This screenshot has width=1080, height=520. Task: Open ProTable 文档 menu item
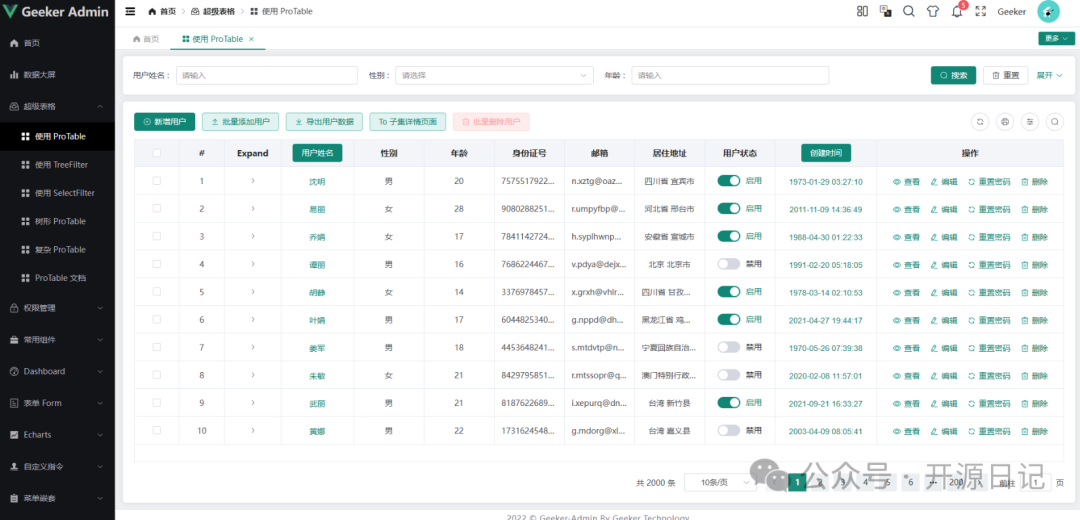pyautogui.click(x=57, y=278)
